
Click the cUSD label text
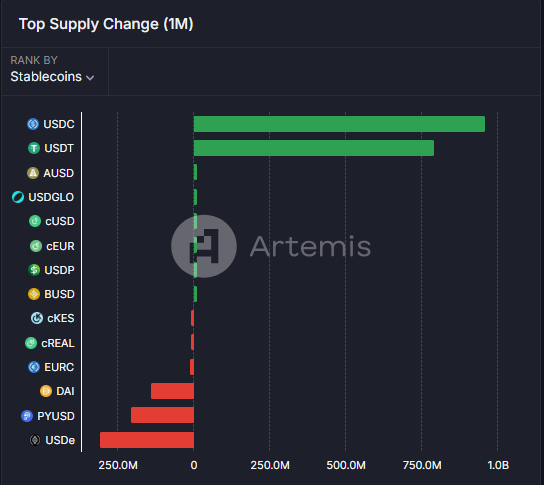(60, 221)
